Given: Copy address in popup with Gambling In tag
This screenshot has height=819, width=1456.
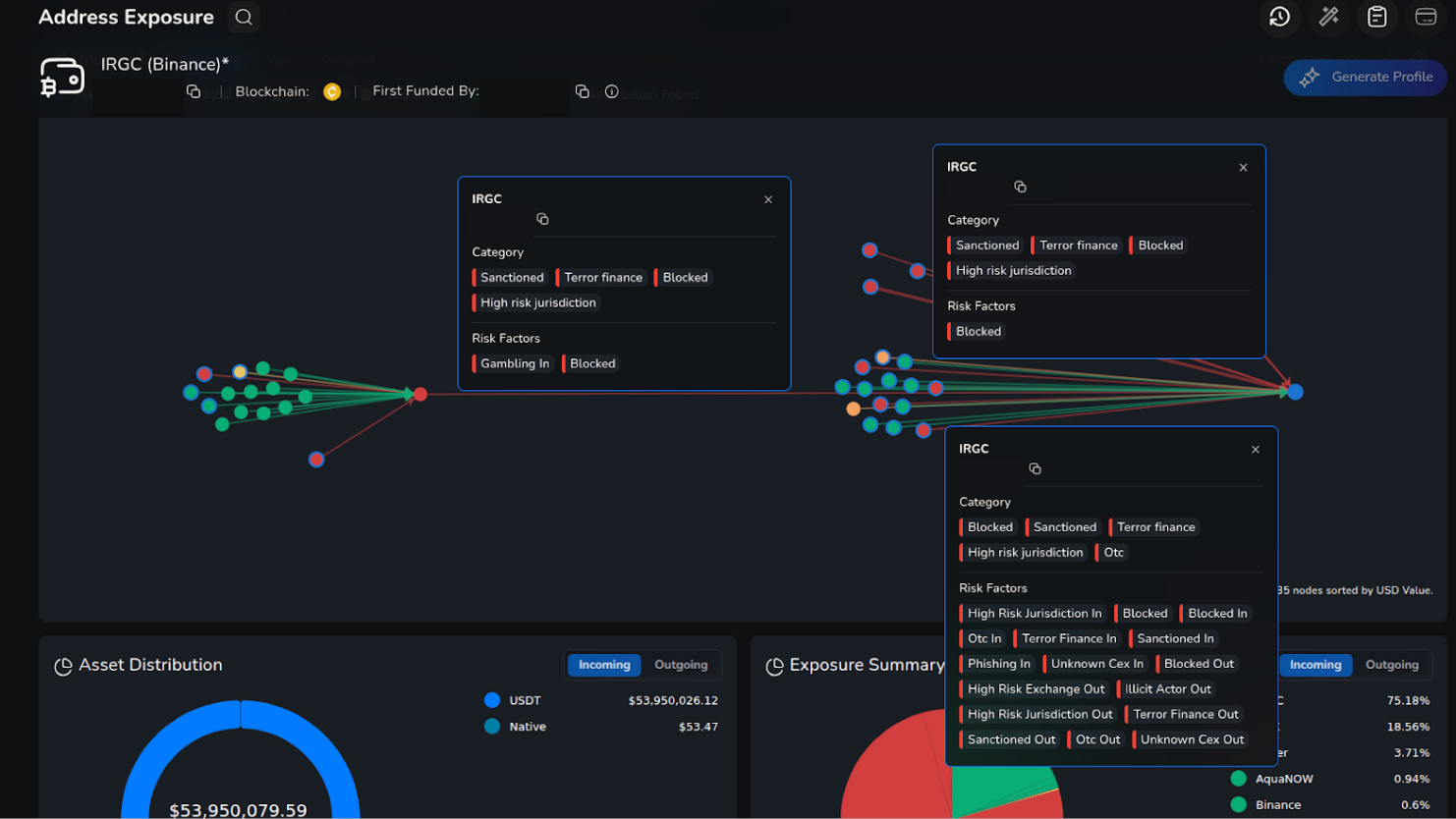Looking at the screenshot, I should coord(542,219).
